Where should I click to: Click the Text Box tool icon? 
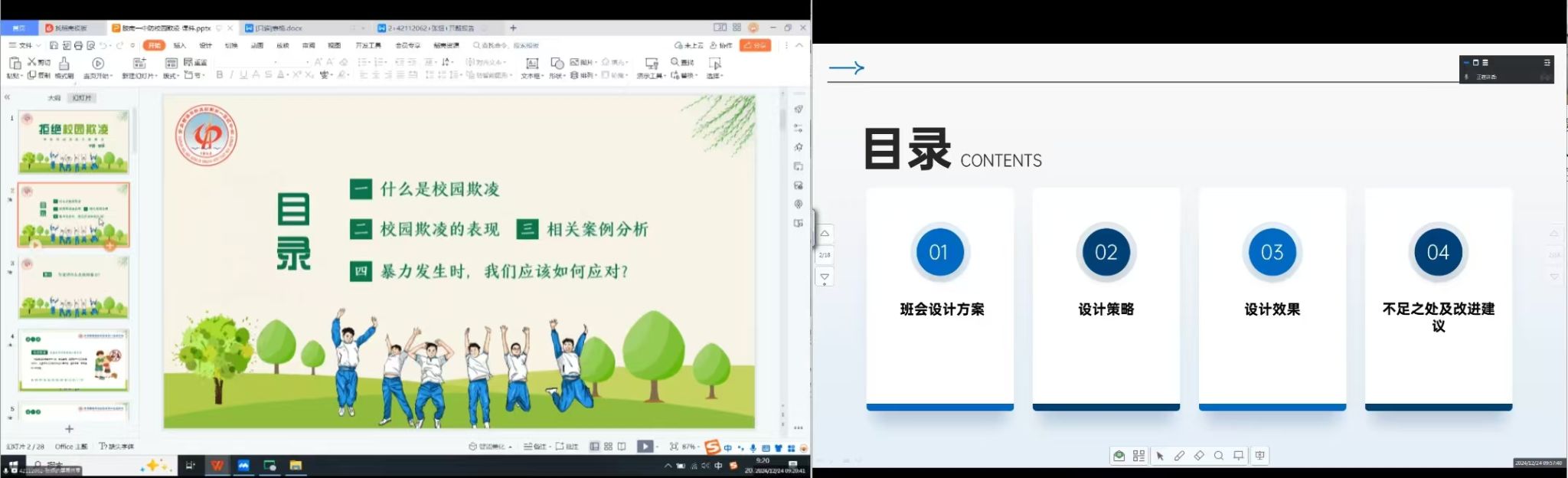(x=531, y=64)
